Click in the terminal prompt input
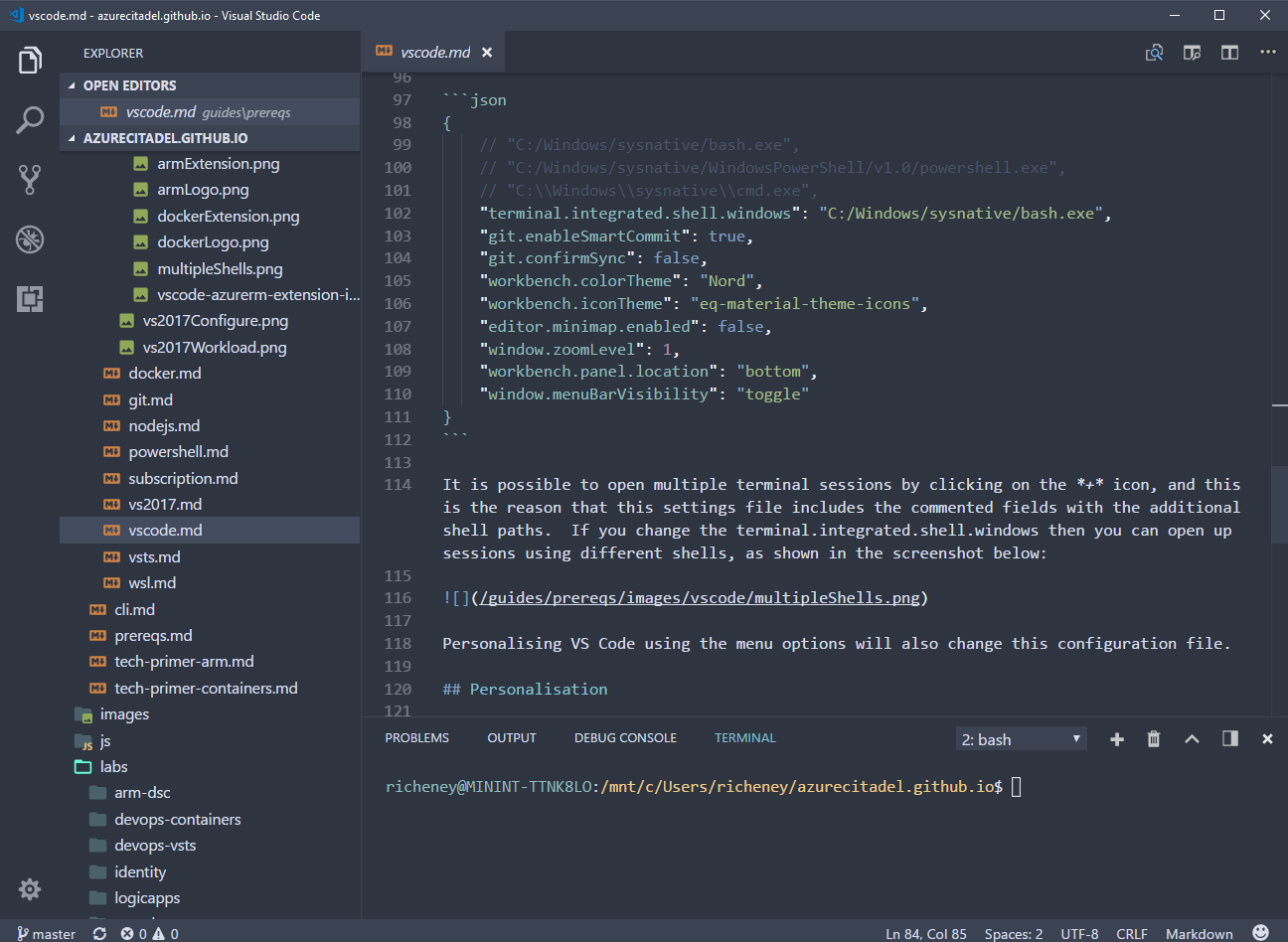This screenshot has width=1288, height=942. (1016, 787)
